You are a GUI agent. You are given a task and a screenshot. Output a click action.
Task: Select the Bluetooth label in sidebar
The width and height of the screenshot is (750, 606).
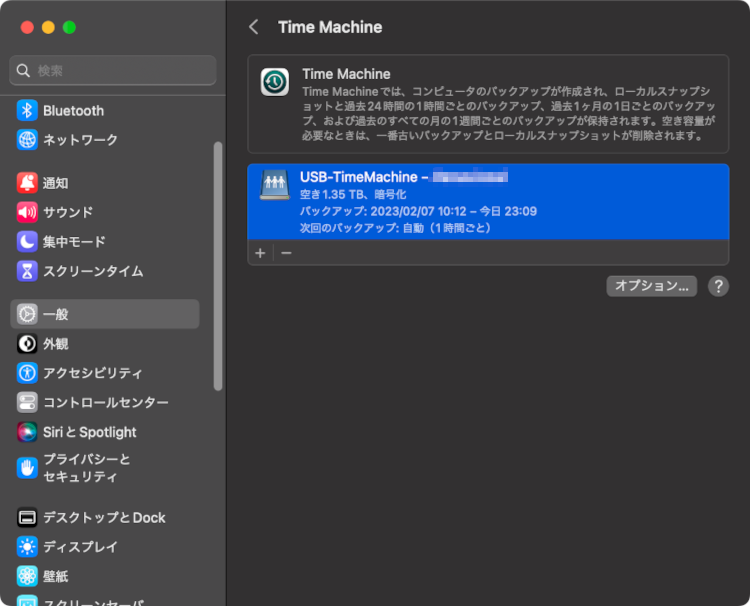[x=73, y=111]
